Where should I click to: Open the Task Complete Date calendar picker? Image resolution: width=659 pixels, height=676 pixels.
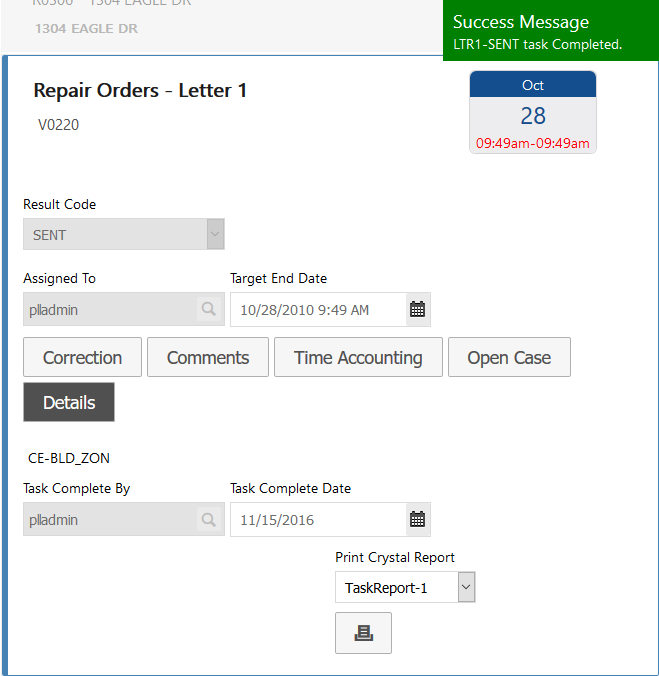[x=418, y=520]
